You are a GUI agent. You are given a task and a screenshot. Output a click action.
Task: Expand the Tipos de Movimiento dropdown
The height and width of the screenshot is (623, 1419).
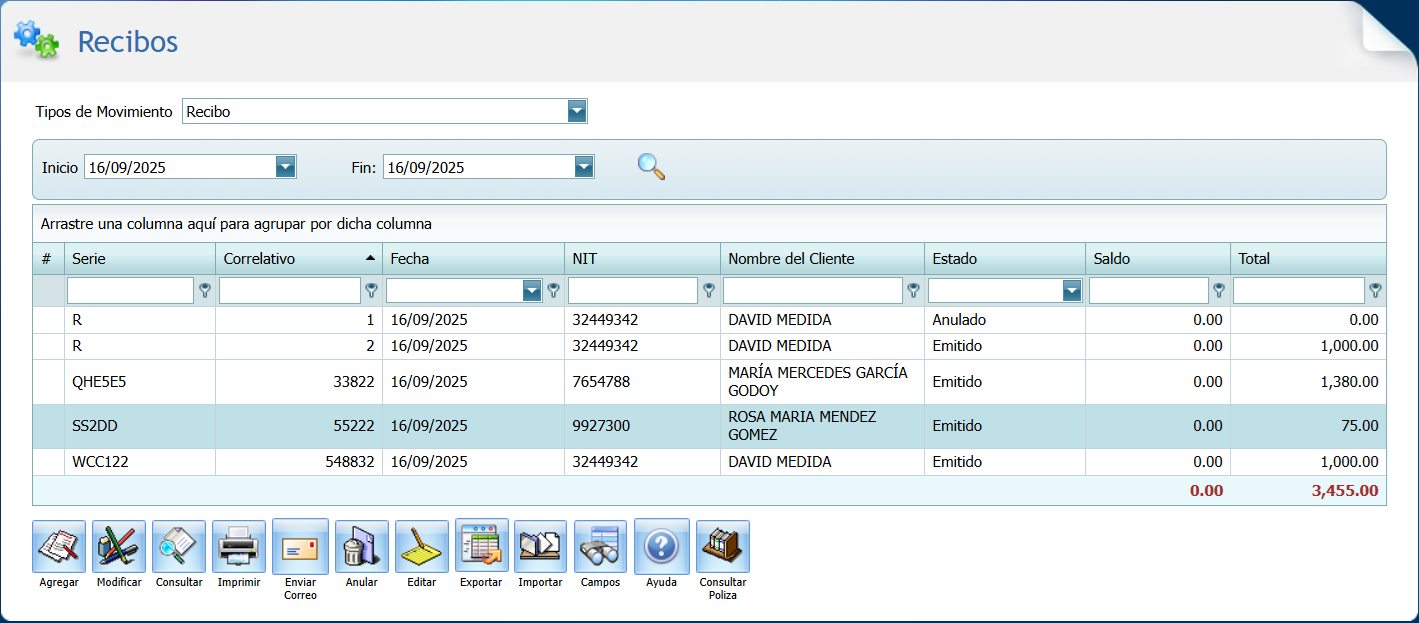click(x=577, y=111)
